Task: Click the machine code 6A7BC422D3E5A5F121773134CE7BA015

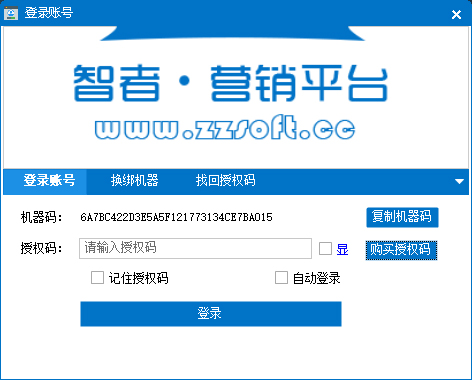Action: coord(176,217)
